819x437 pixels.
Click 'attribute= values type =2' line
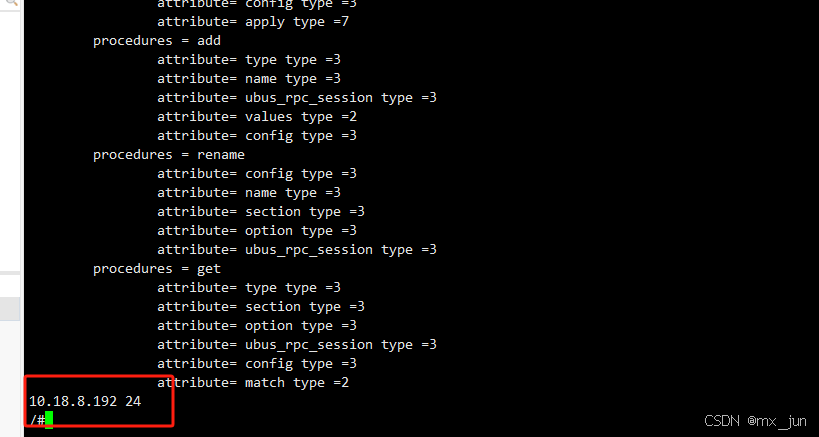[x=257, y=116]
